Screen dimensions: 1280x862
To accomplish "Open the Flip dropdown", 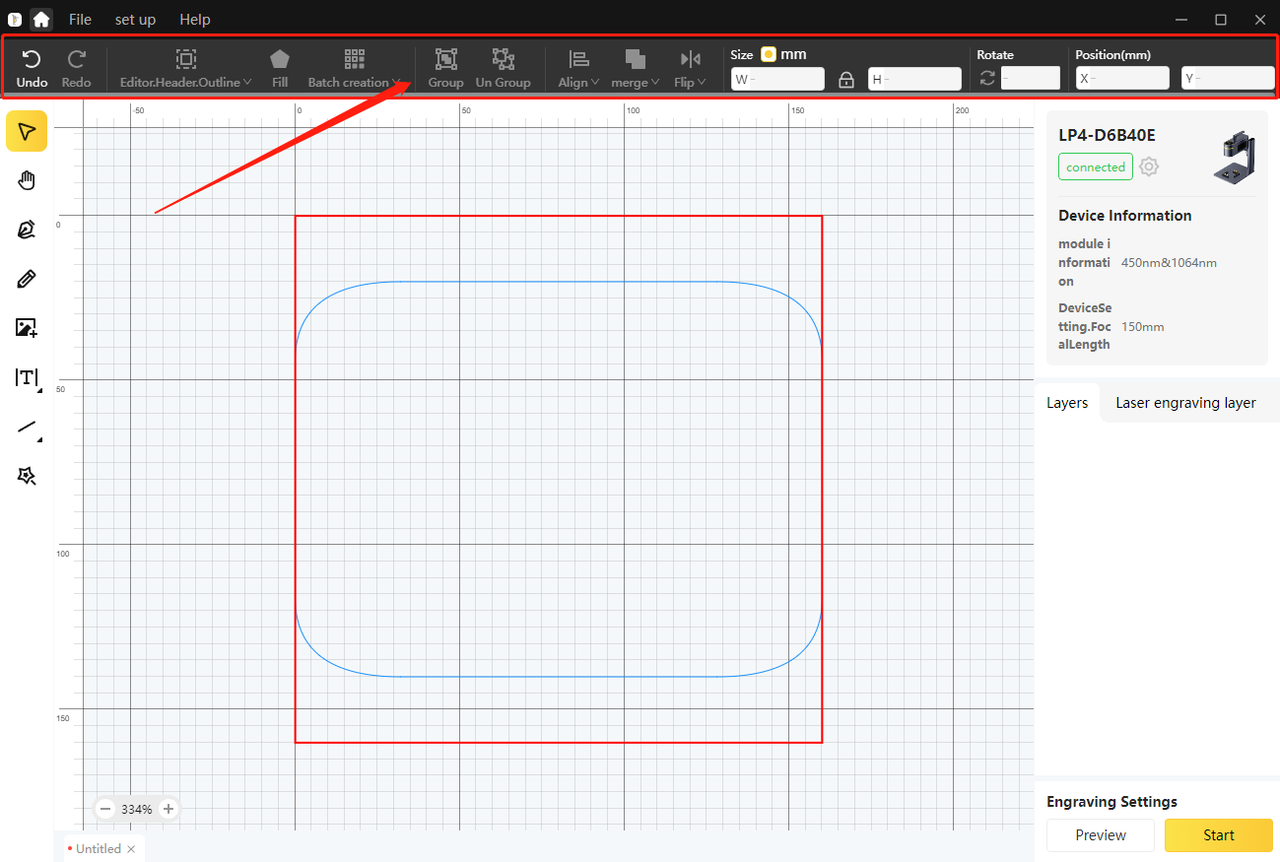I will click(x=690, y=69).
